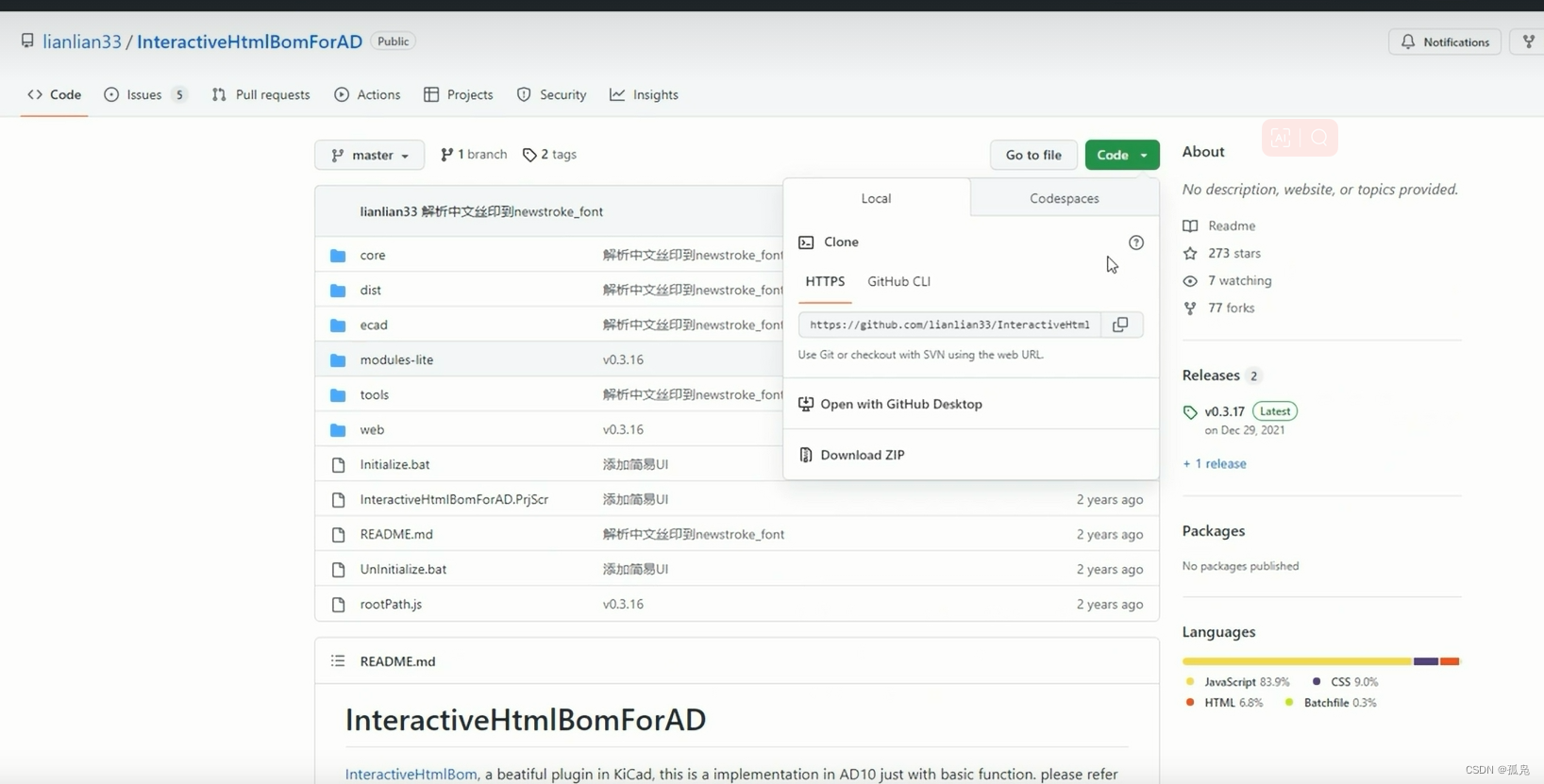Click the Packages heading
This screenshot has height=784, width=1544.
coord(1214,531)
